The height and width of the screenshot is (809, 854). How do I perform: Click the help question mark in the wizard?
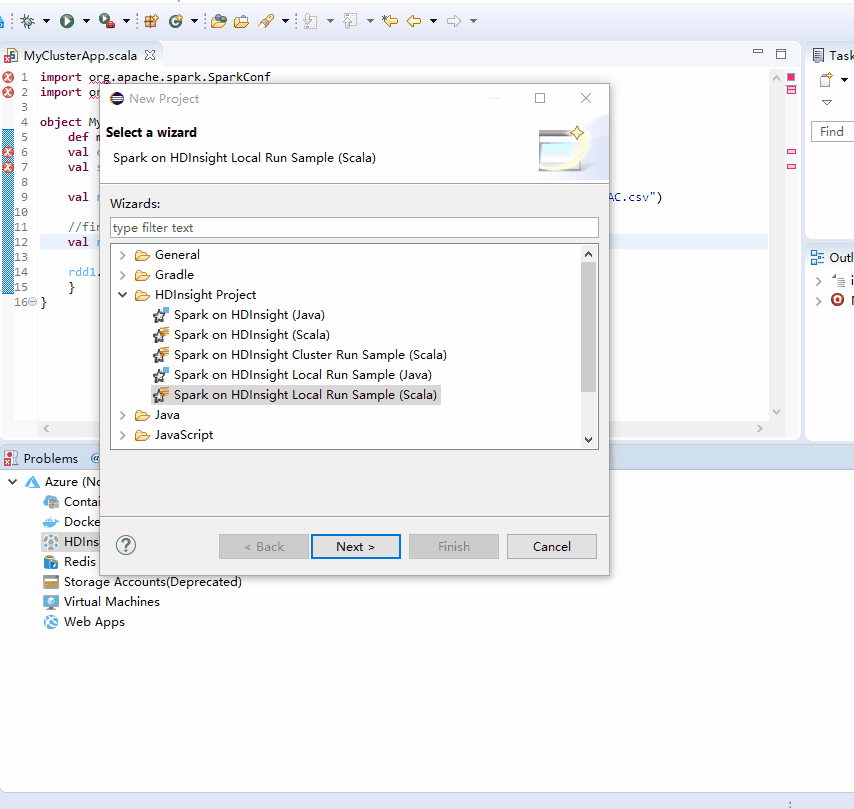(125, 545)
